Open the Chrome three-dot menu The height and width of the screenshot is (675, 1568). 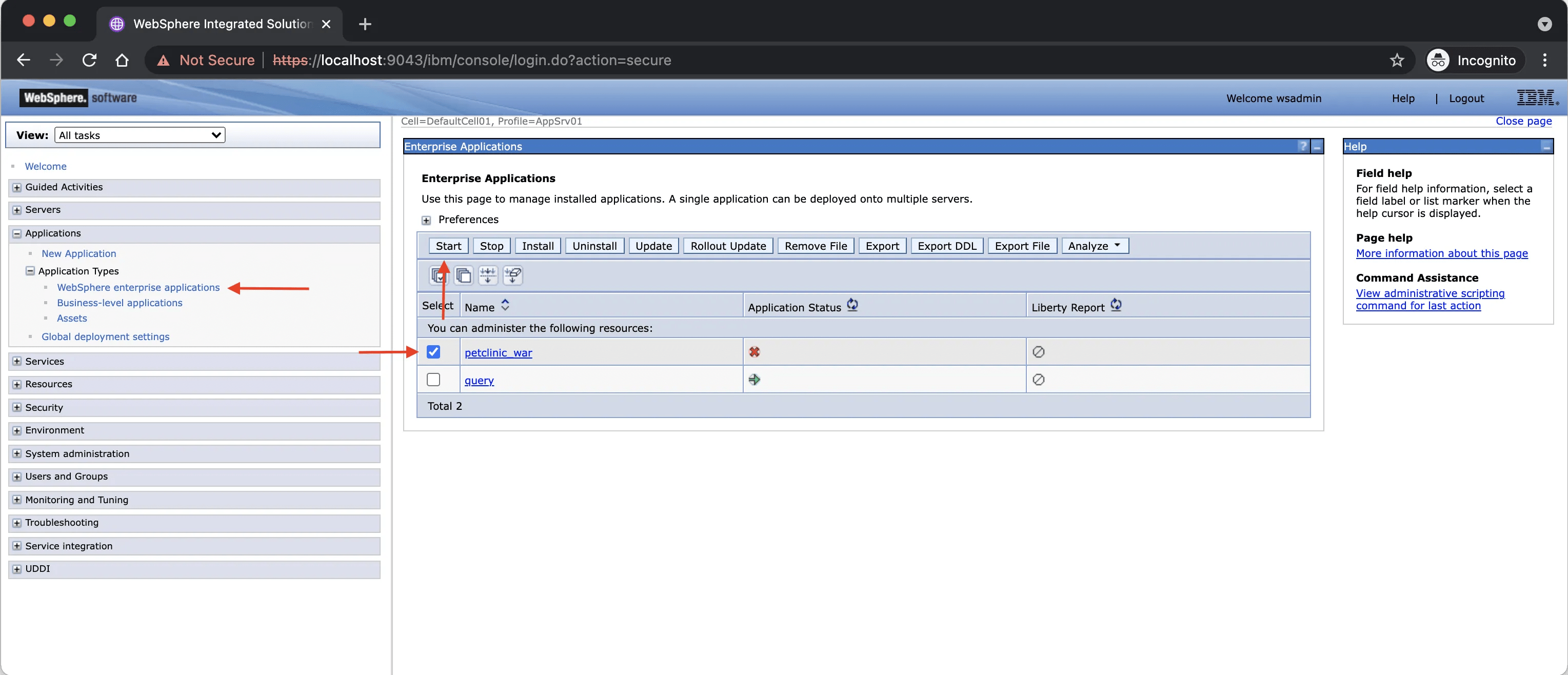(1545, 59)
